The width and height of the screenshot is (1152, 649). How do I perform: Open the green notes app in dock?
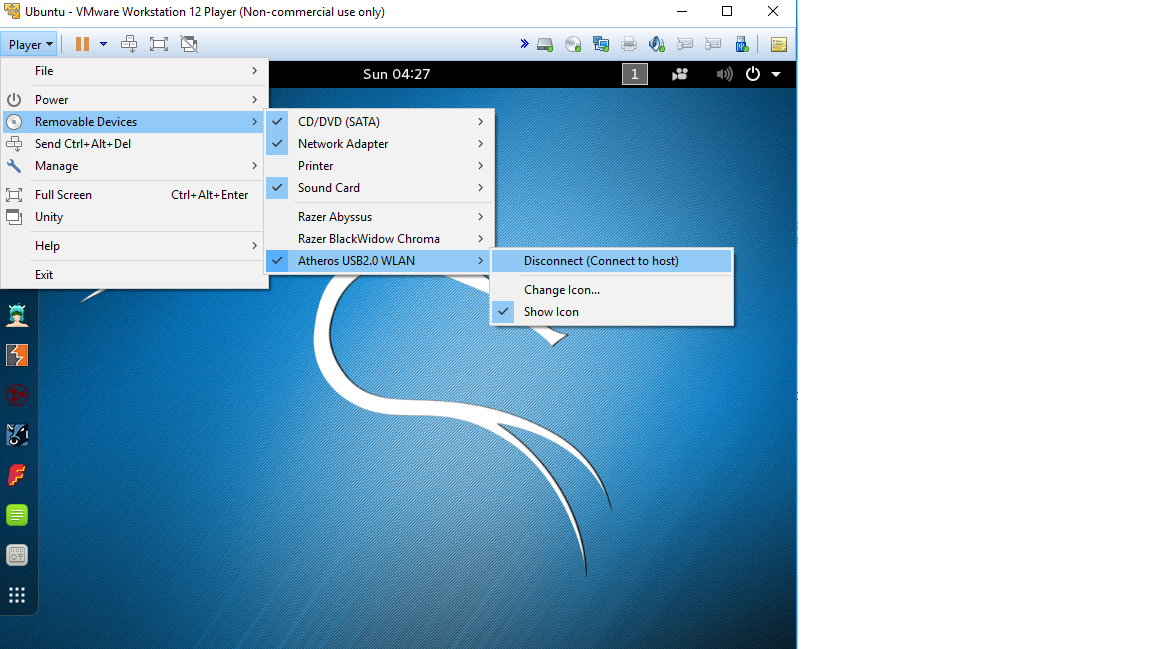[x=17, y=514]
